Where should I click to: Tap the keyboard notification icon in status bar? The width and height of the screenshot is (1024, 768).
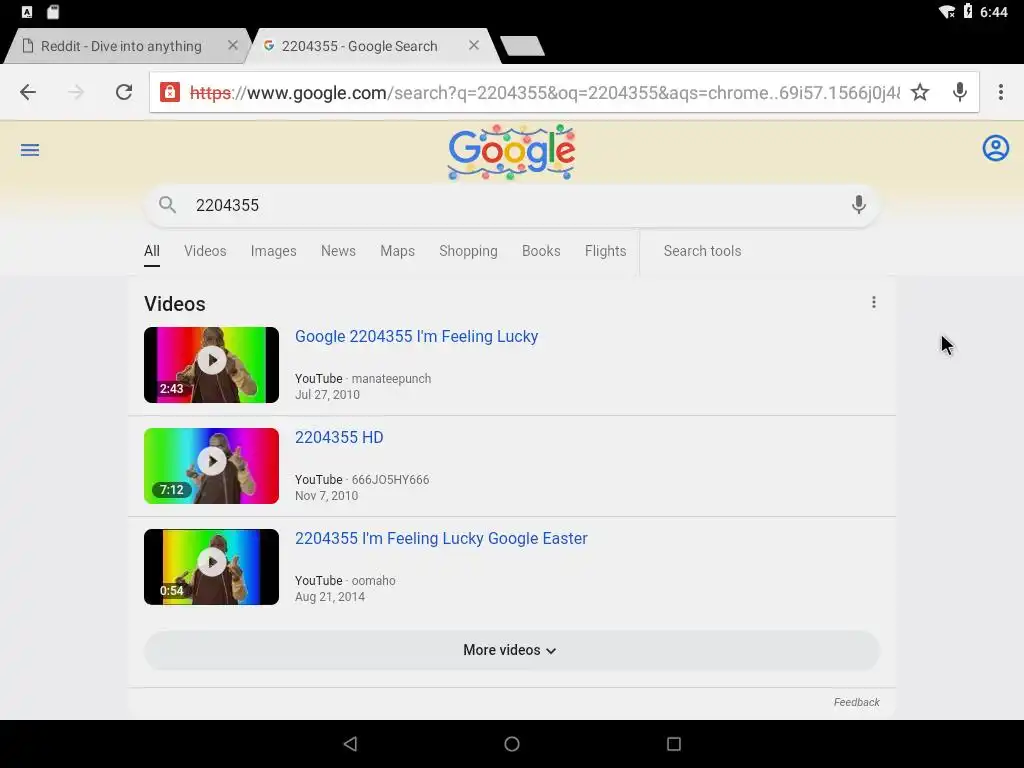click(x=27, y=12)
